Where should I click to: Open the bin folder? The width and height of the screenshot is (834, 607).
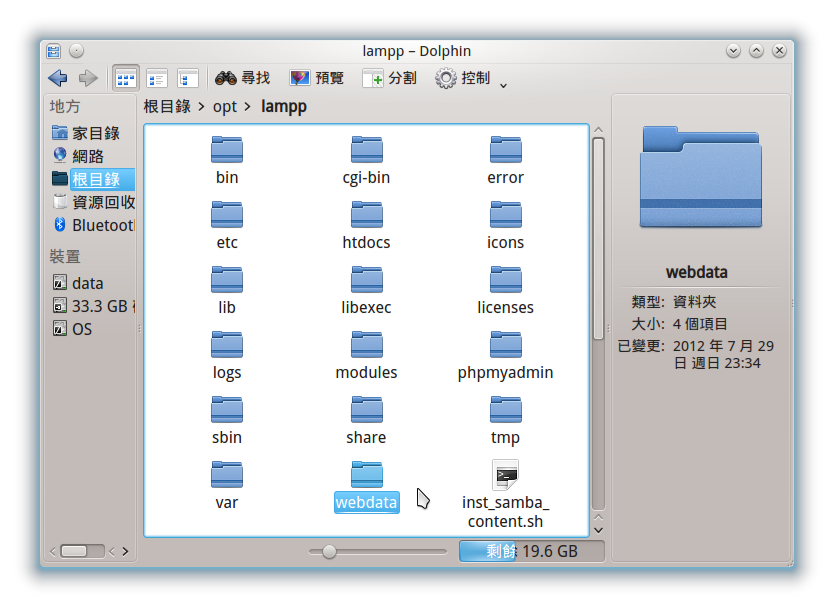tap(227, 160)
